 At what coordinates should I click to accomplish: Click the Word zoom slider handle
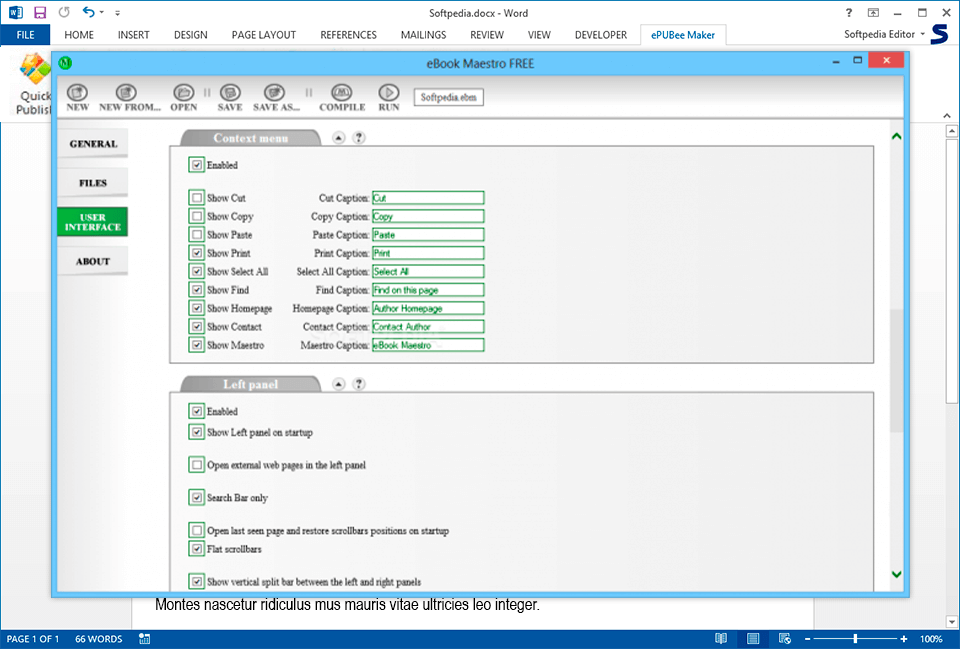click(855, 639)
